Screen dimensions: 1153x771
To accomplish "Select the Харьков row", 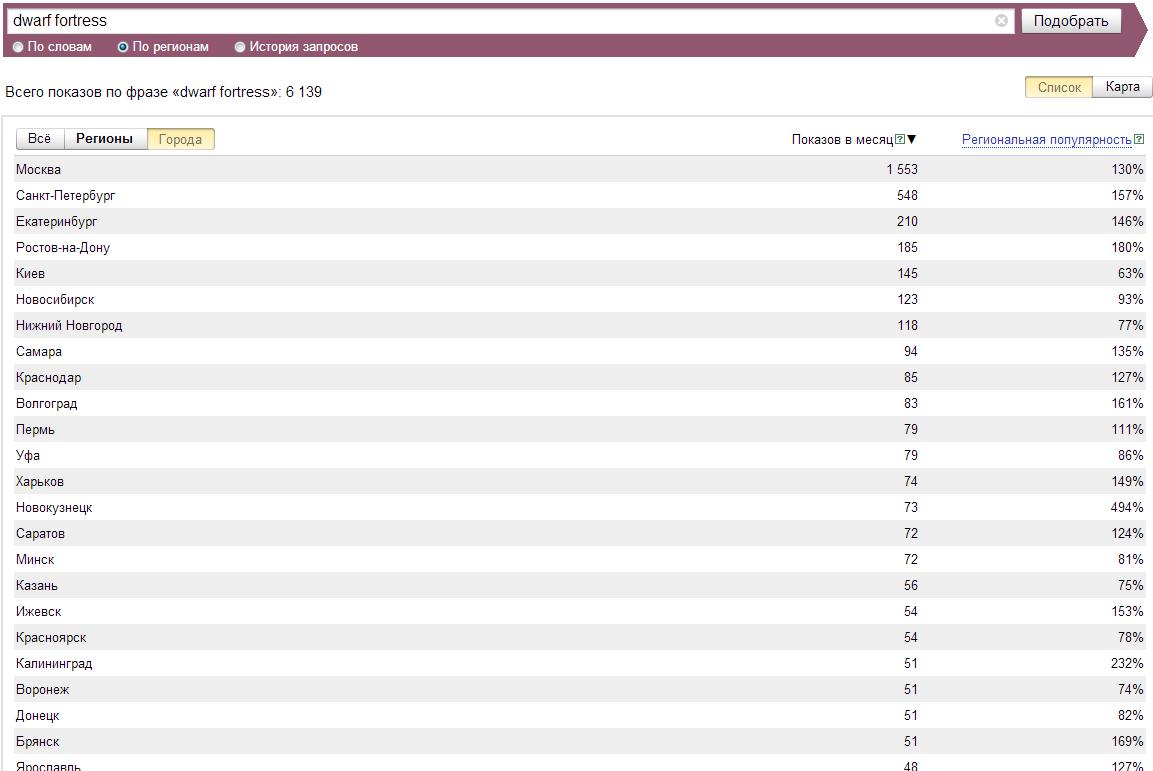I will pyautogui.click(x=579, y=481).
